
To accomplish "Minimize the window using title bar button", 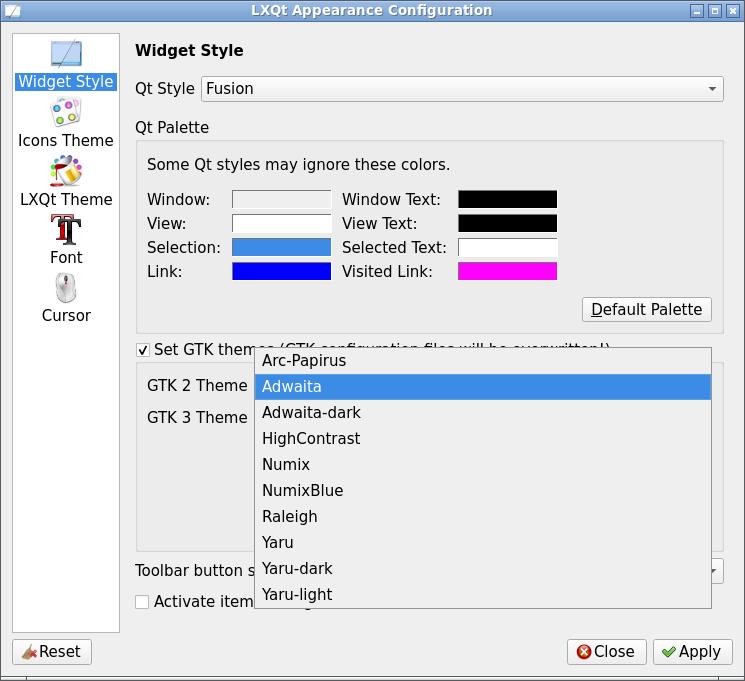I will [x=697, y=11].
